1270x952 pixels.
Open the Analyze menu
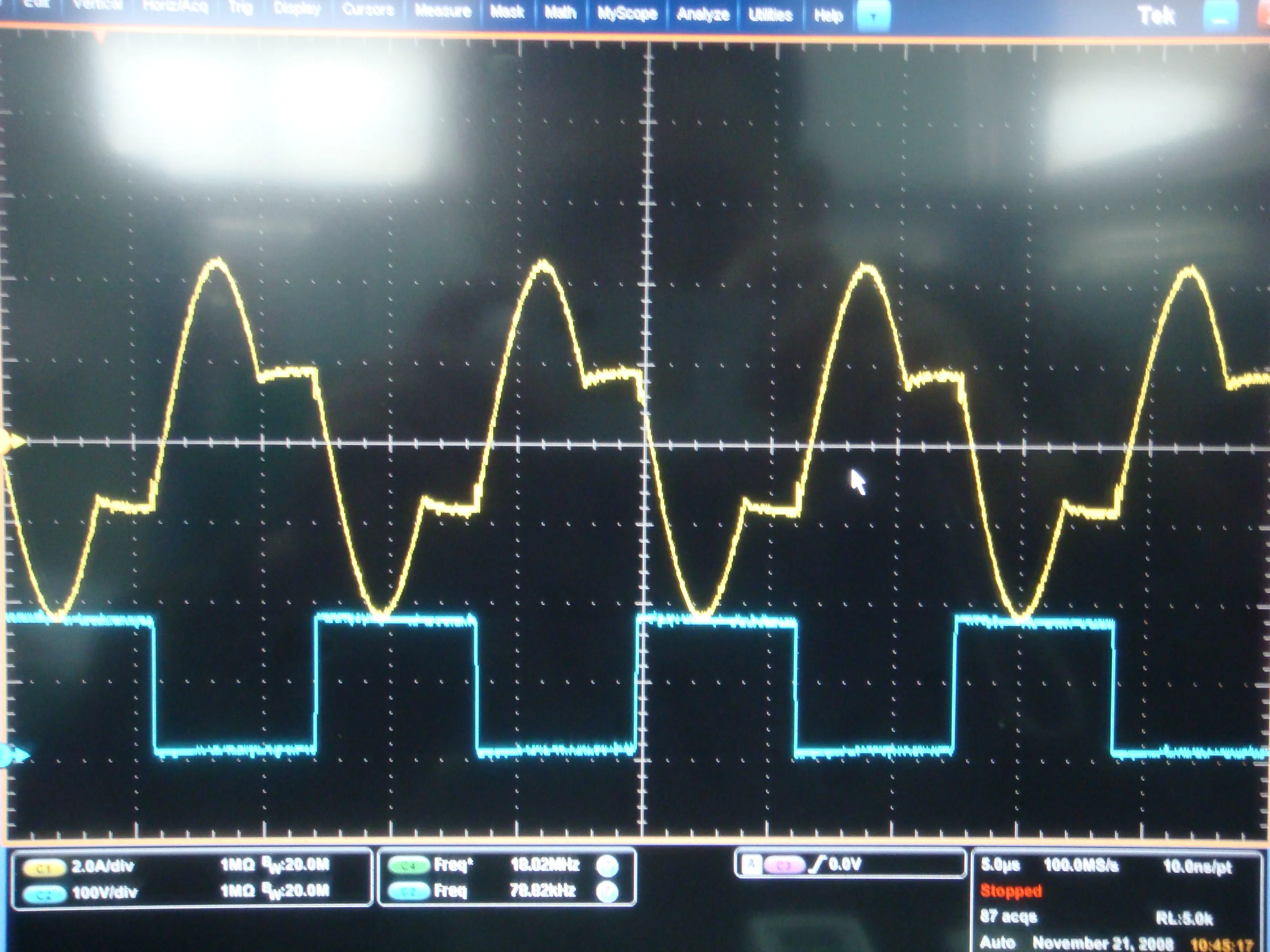703,14
